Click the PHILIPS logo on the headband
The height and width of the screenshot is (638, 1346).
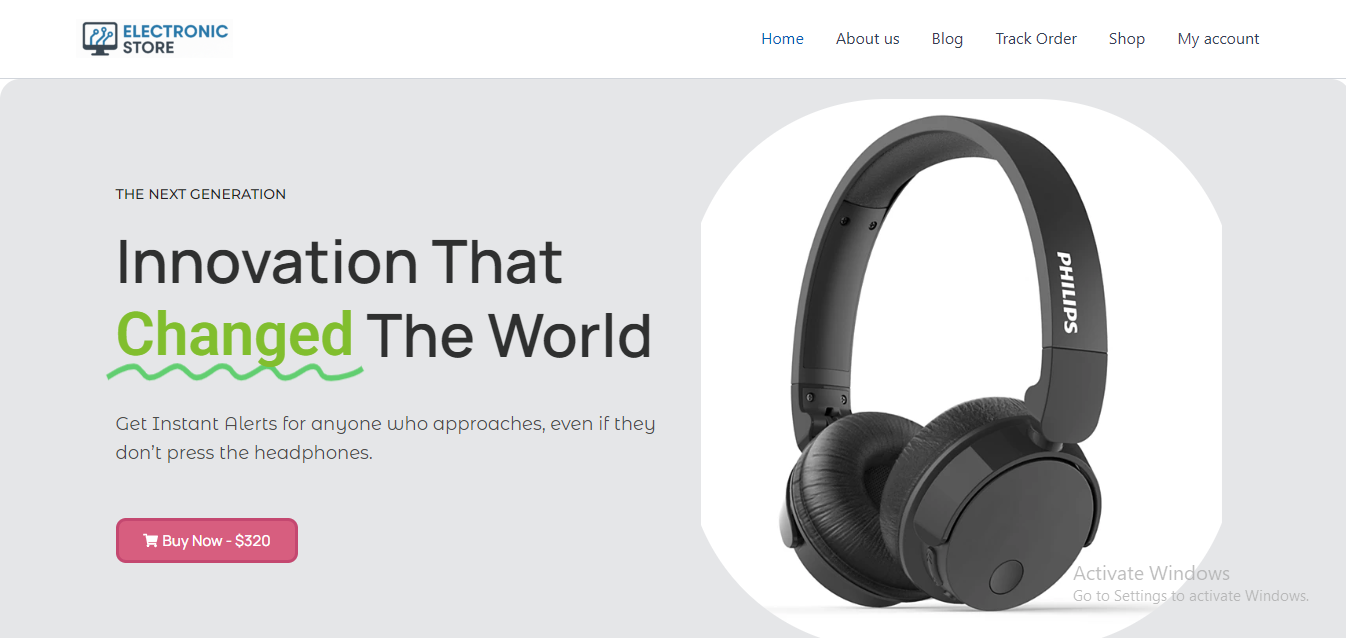(1067, 292)
